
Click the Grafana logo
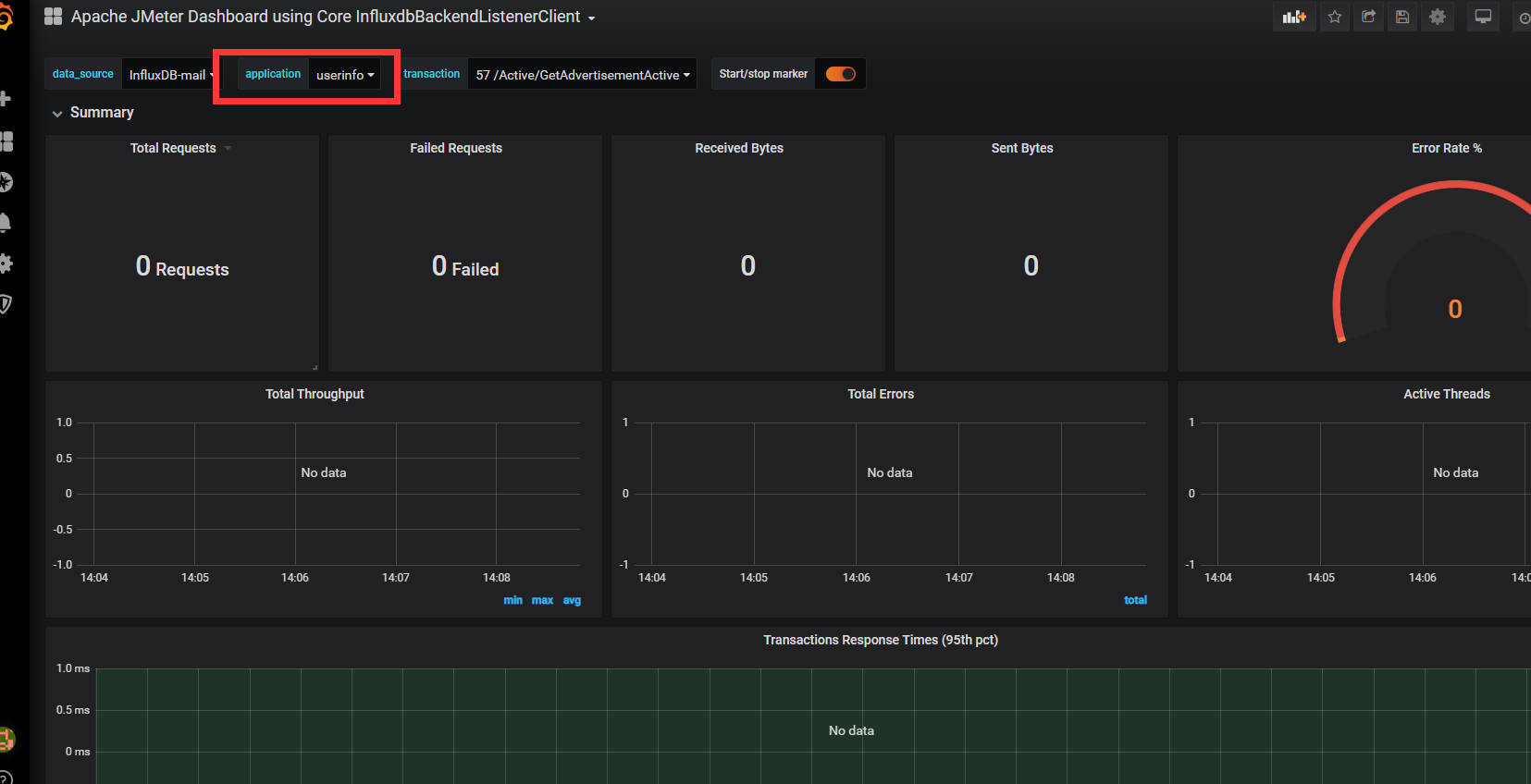(x=6, y=17)
